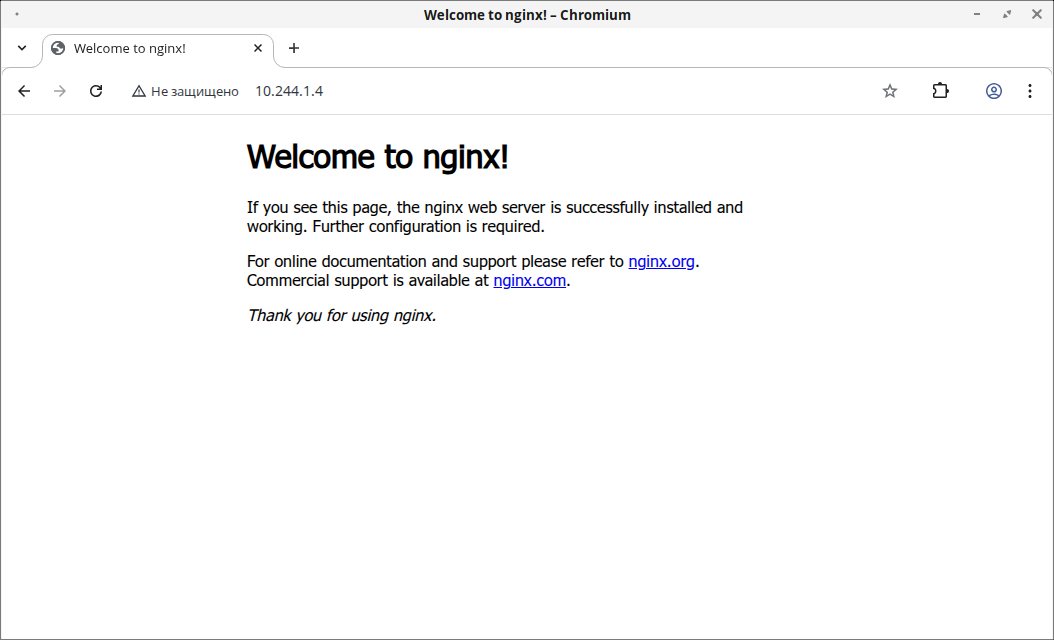This screenshot has height=640, width=1054.
Task: Reload the nginx welcome page
Action: click(x=96, y=91)
